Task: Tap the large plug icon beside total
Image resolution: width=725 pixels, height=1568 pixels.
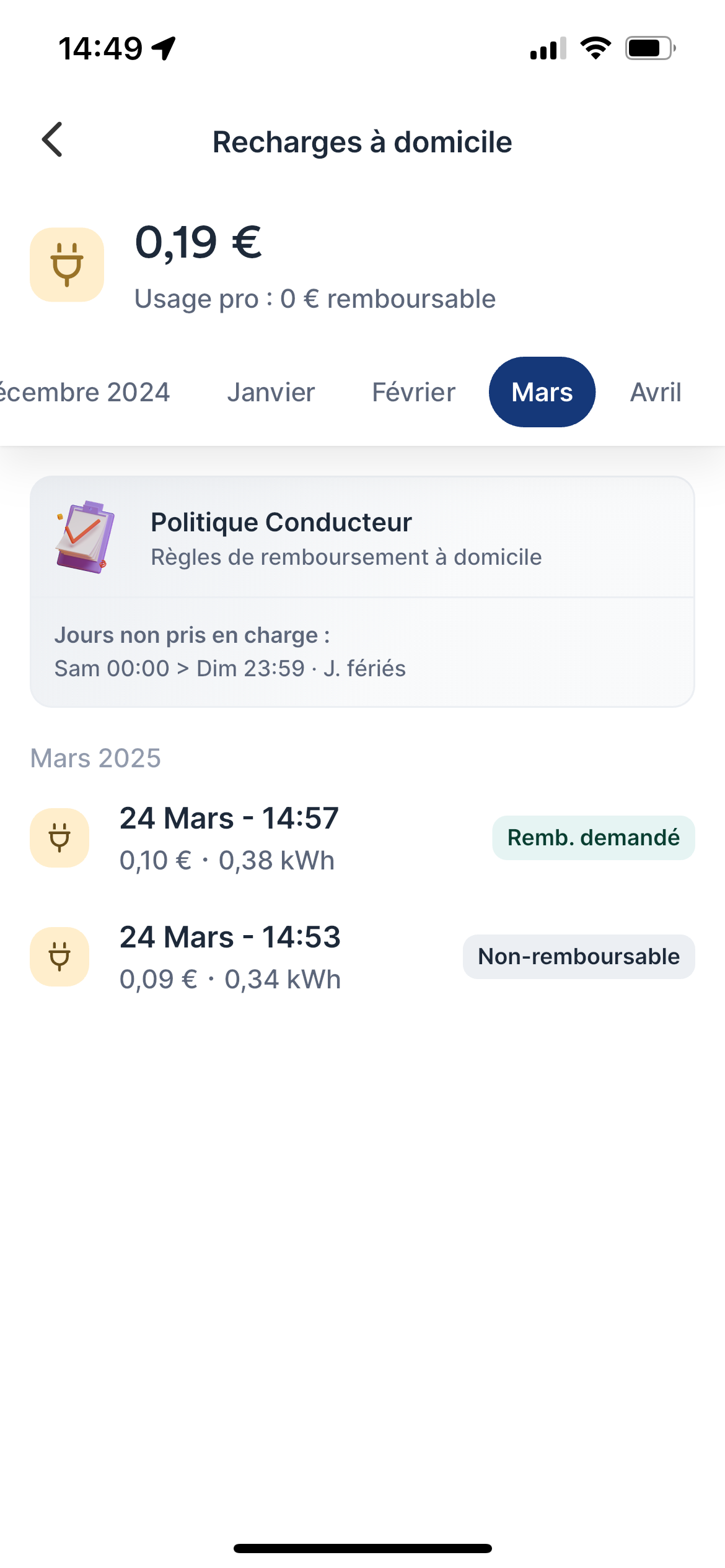Action: (67, 265)
